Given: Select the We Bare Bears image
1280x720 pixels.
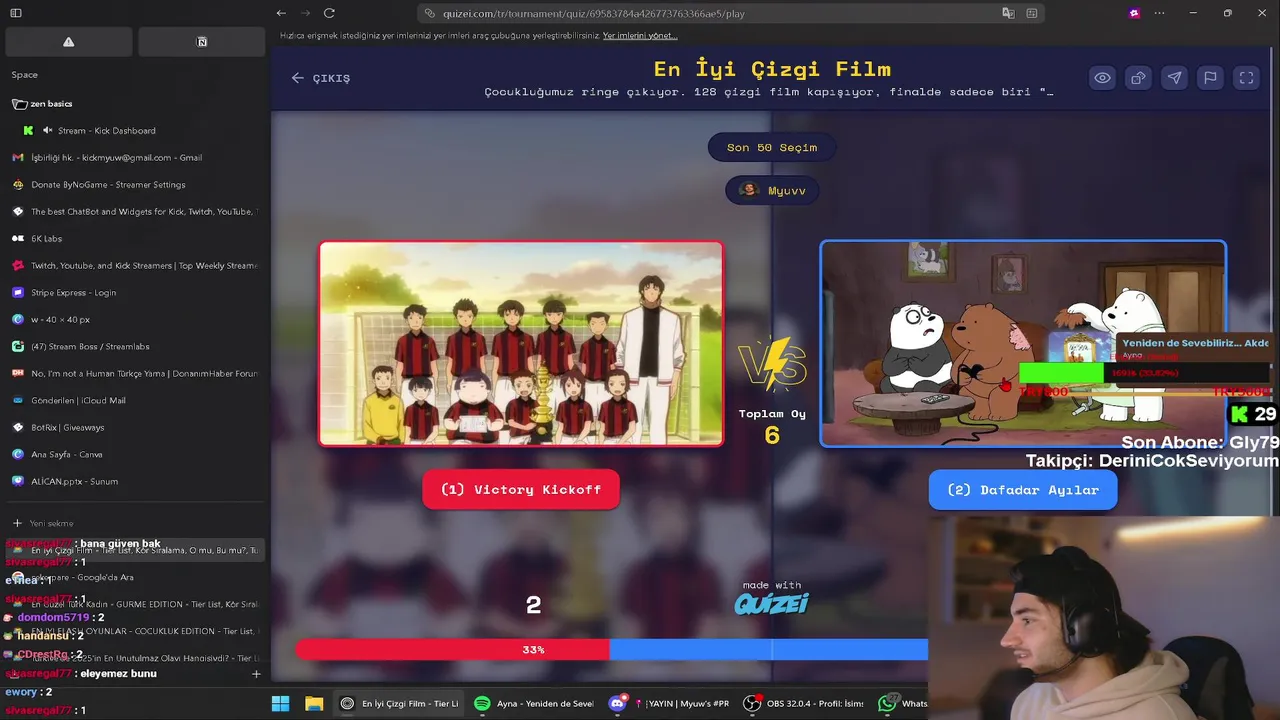Looking at the screenshot, I should coord(1023,343).
